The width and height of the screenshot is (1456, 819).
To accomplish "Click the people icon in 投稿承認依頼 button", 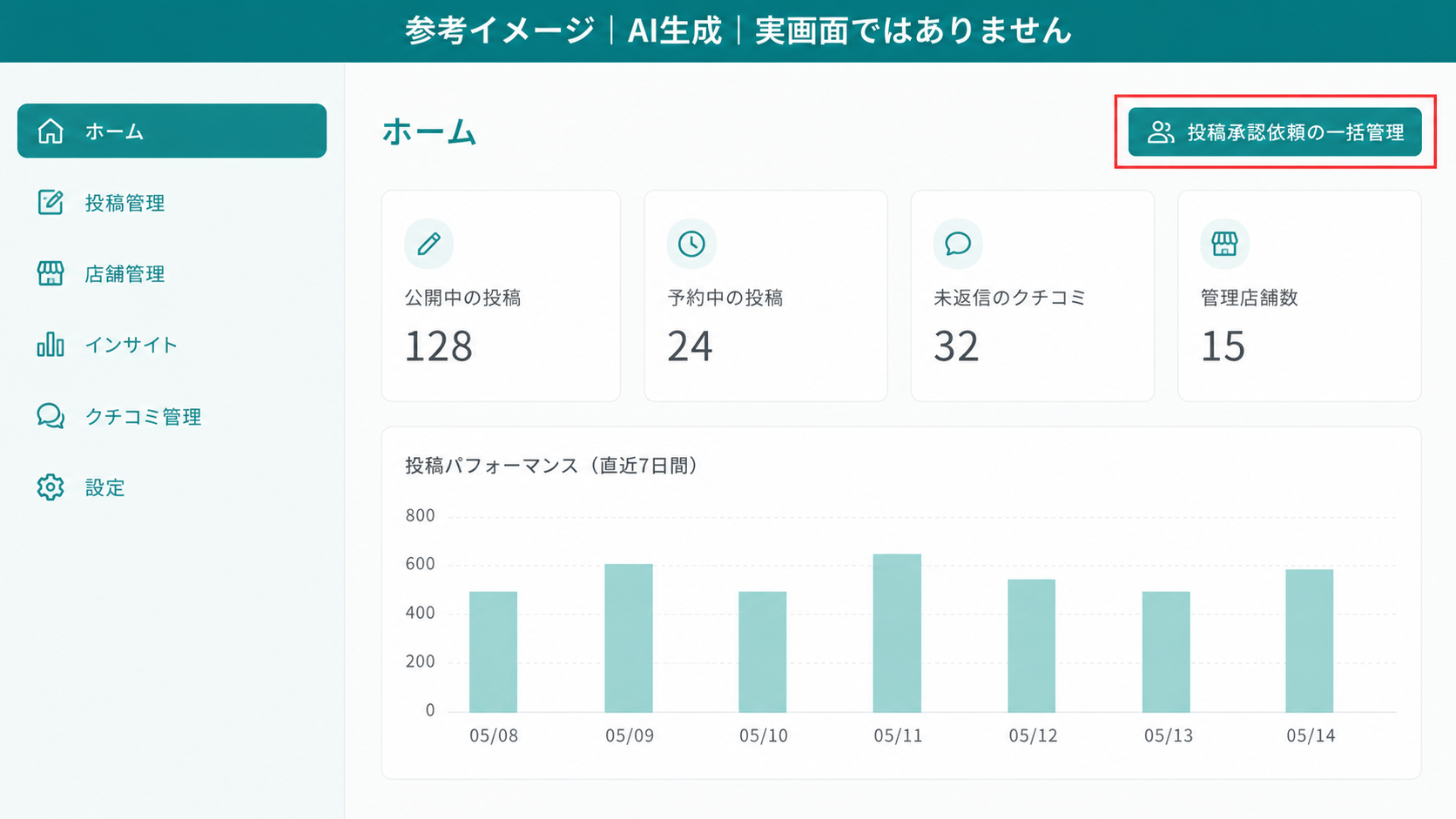I will (1161, 132).
